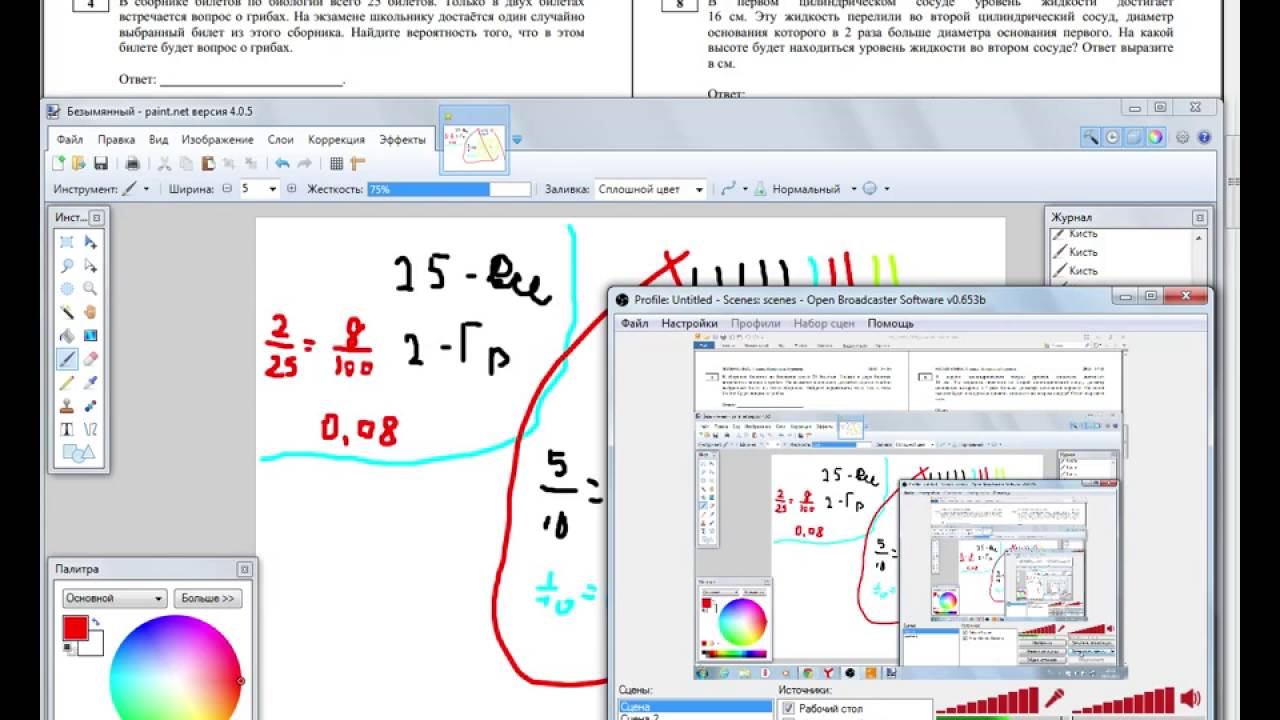Select the Zoom tool in tools panel
Viewport: 1280px width, 720px height.
(91, 289)
